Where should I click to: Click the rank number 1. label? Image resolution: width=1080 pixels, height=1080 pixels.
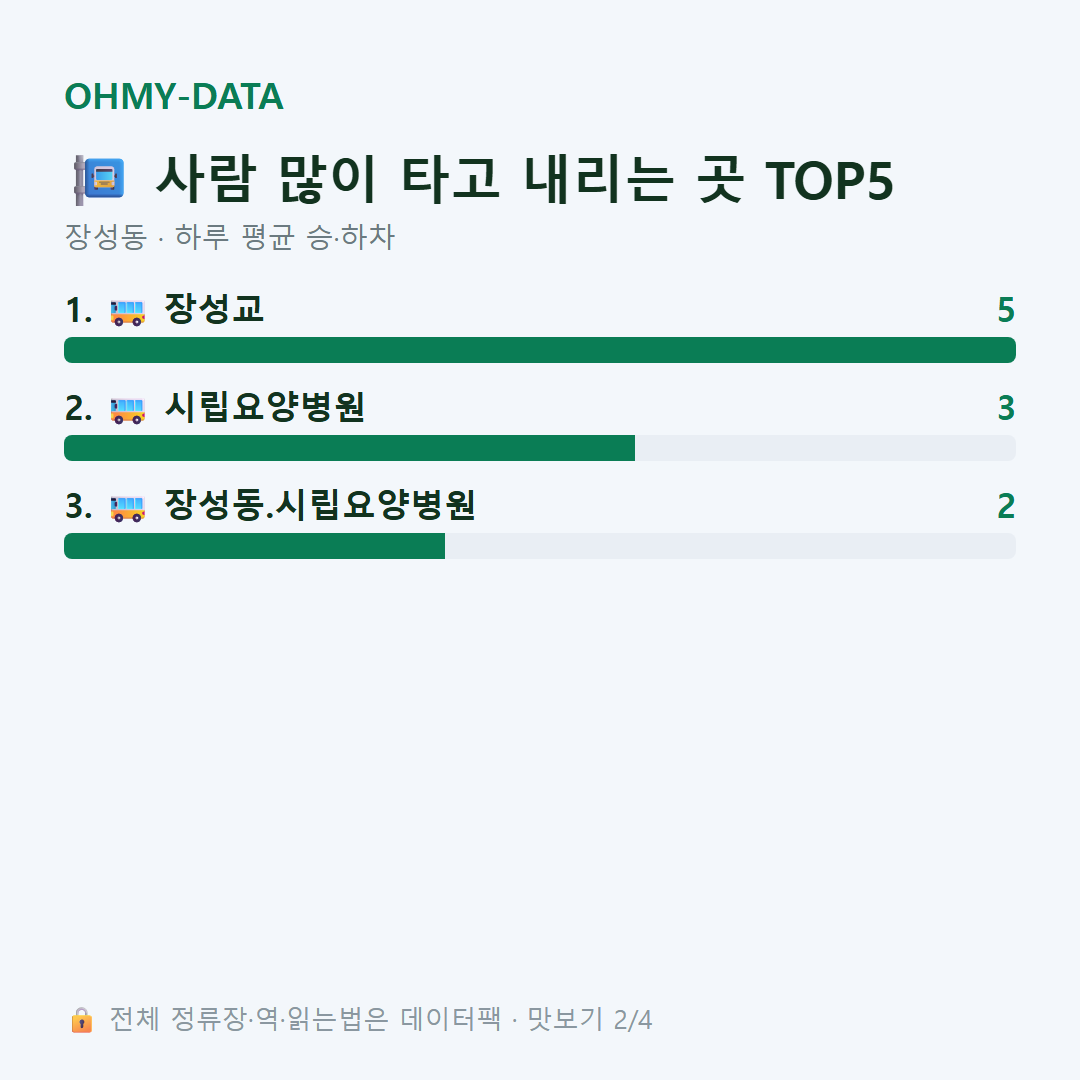(79, 310)
